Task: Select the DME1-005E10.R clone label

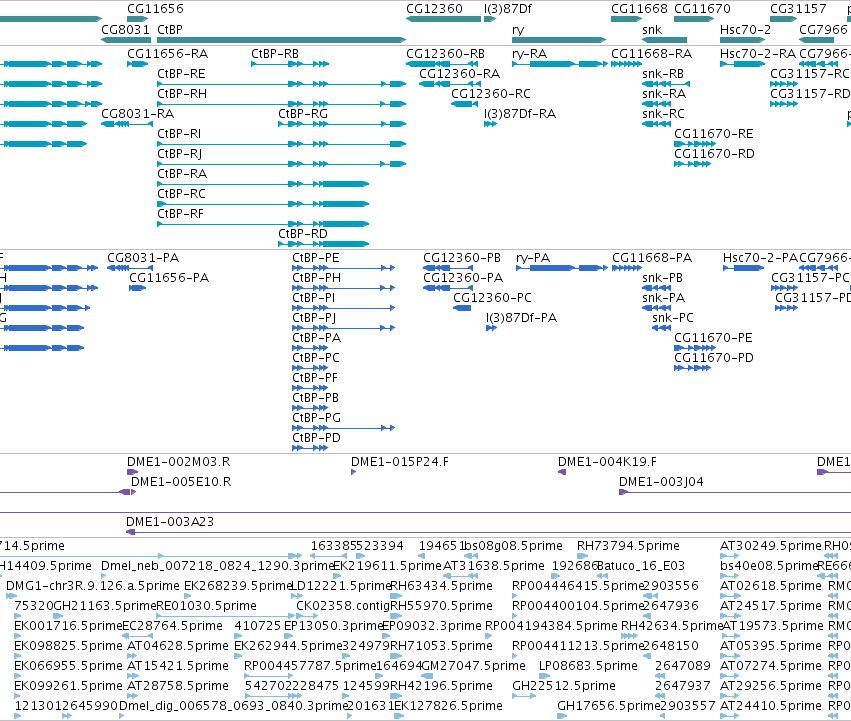Action: click(x=181, y=482)
